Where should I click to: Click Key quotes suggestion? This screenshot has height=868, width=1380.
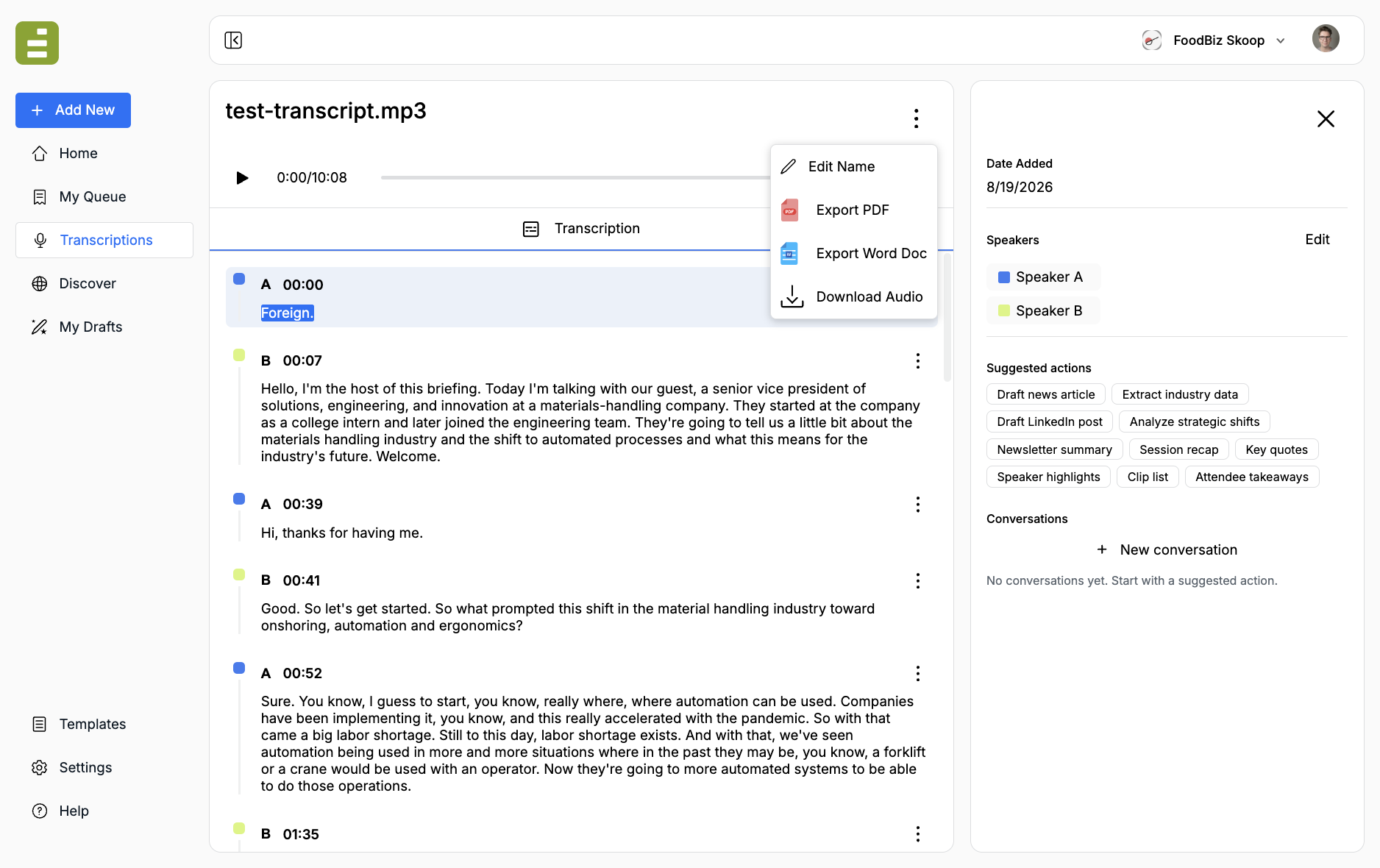tap(1276, 449)
